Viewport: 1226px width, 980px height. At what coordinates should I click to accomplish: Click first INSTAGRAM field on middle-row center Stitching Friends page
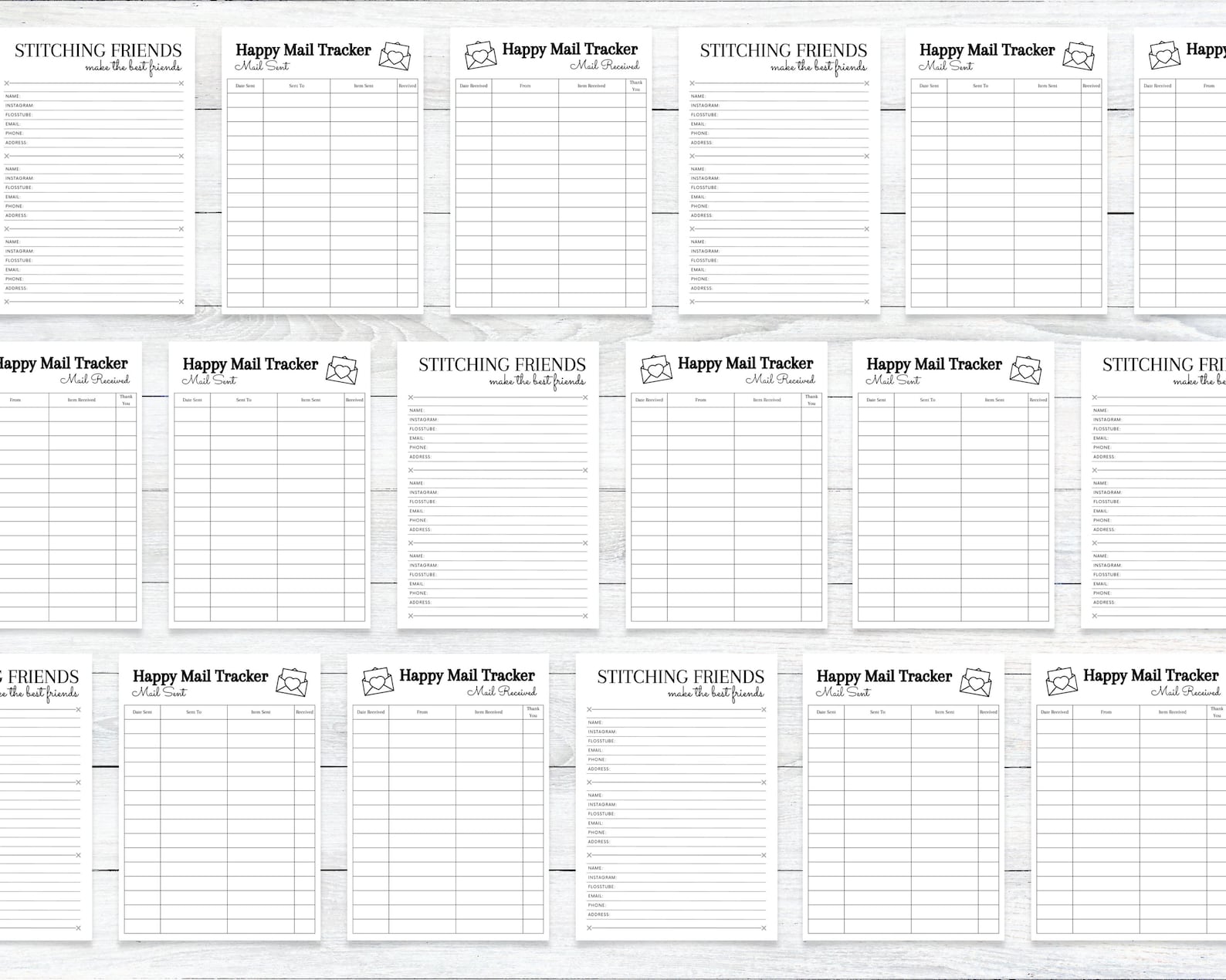[x=498, y=420]
